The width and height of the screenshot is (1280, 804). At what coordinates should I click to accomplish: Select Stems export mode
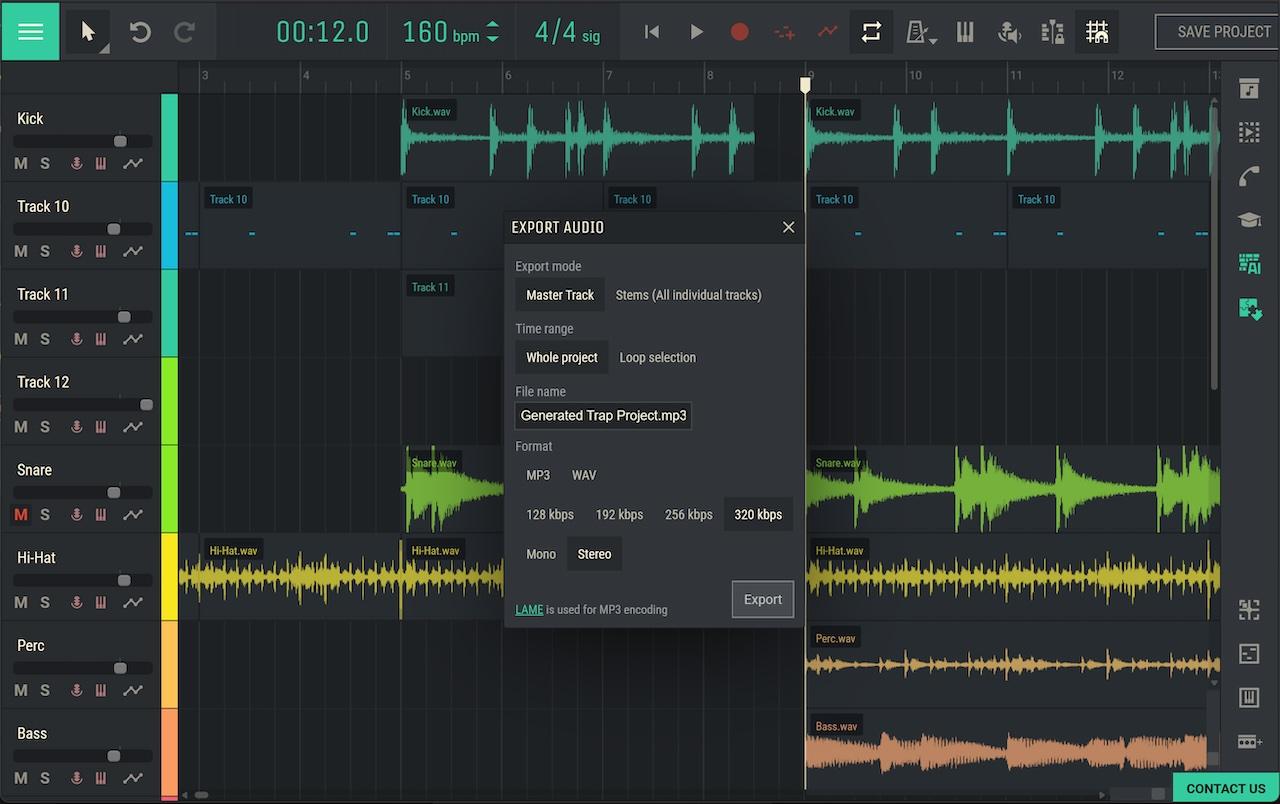tap(688, 295)
